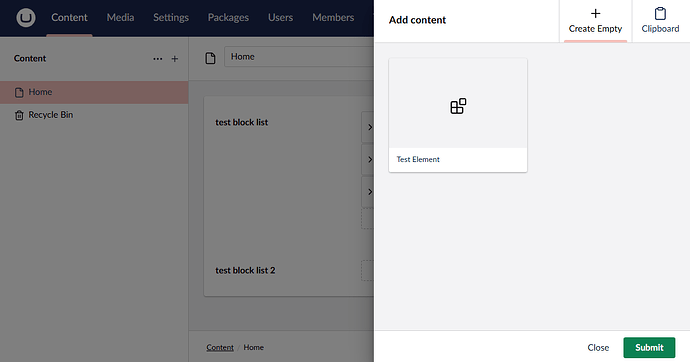This screenshot has height=362, width=690.
Task: Select Home node in content tree
Action: [94, 92]
